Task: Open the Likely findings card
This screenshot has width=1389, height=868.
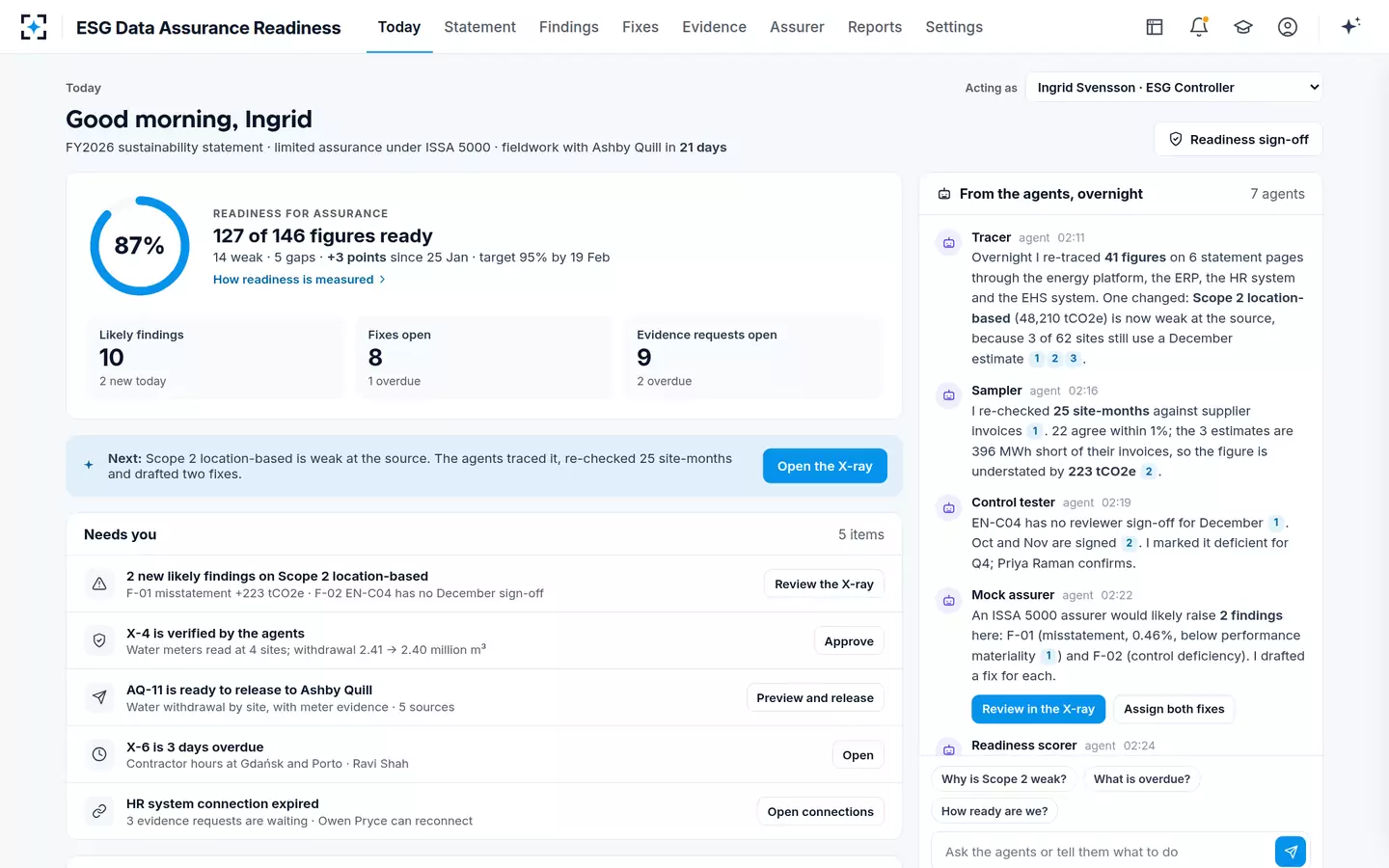Action: pos(214,357)
